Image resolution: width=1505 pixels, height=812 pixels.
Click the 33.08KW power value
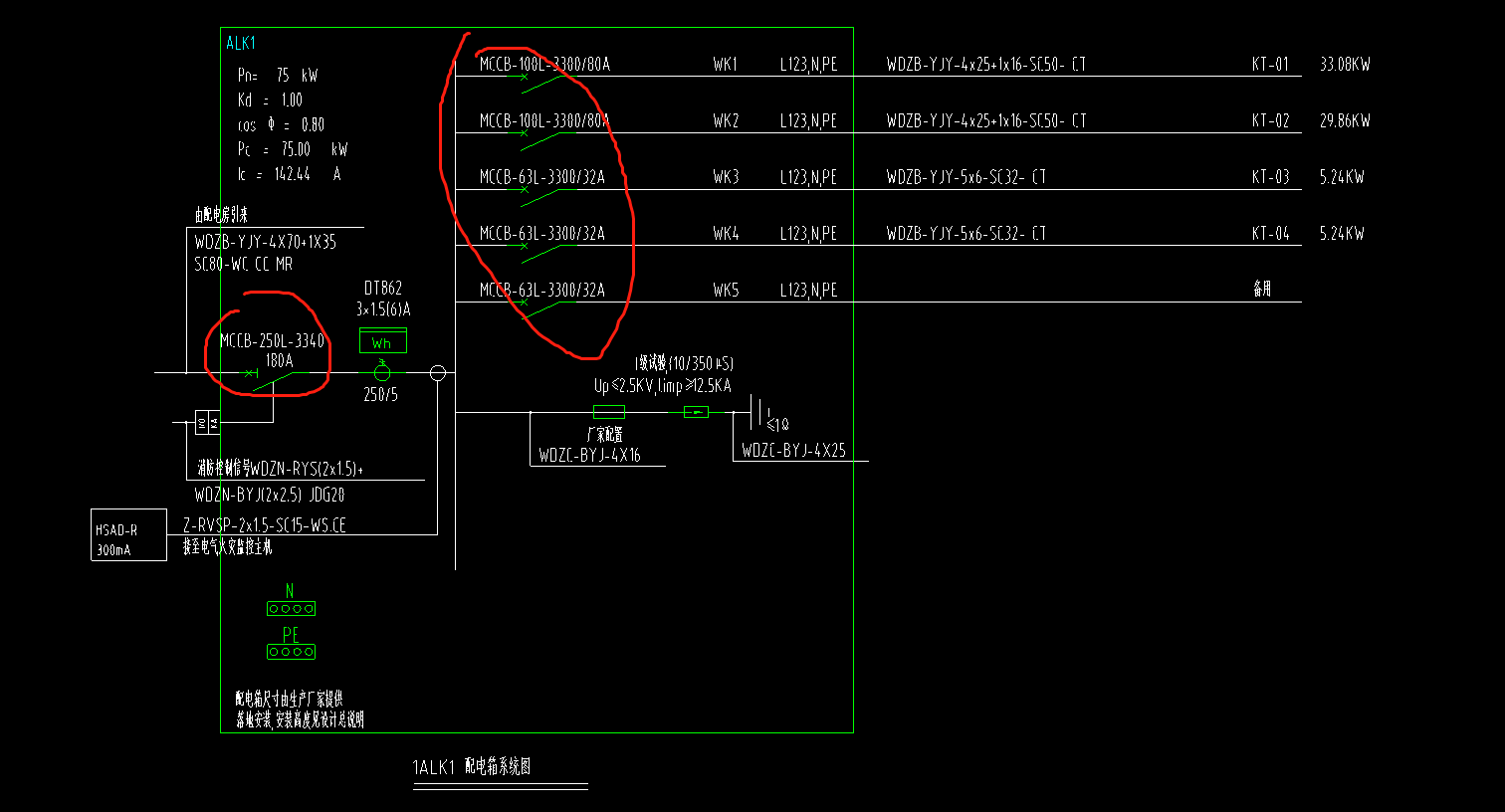tap(1345, 65)
